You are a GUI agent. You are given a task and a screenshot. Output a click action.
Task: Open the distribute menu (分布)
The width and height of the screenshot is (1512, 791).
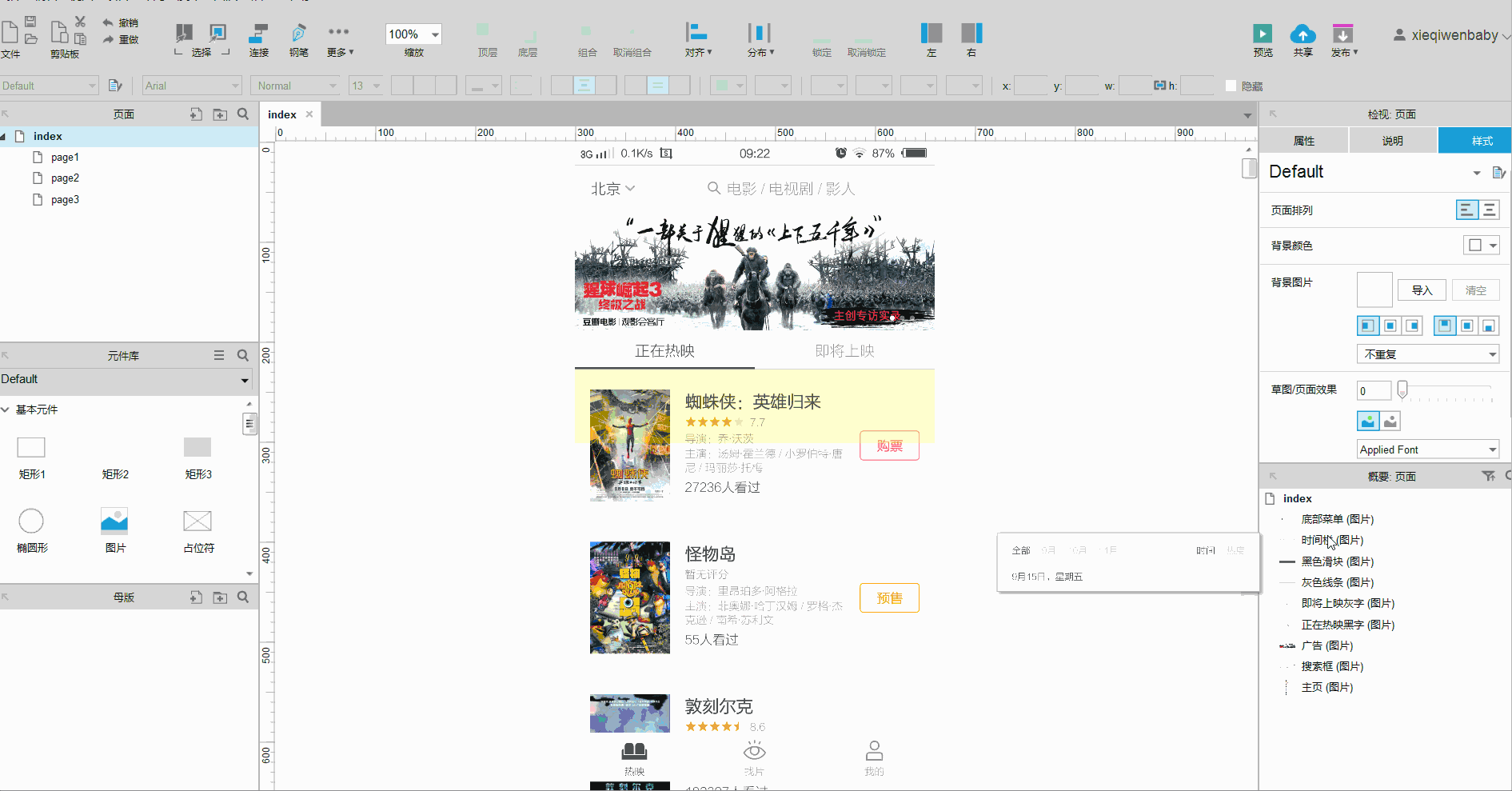(760, 39)
